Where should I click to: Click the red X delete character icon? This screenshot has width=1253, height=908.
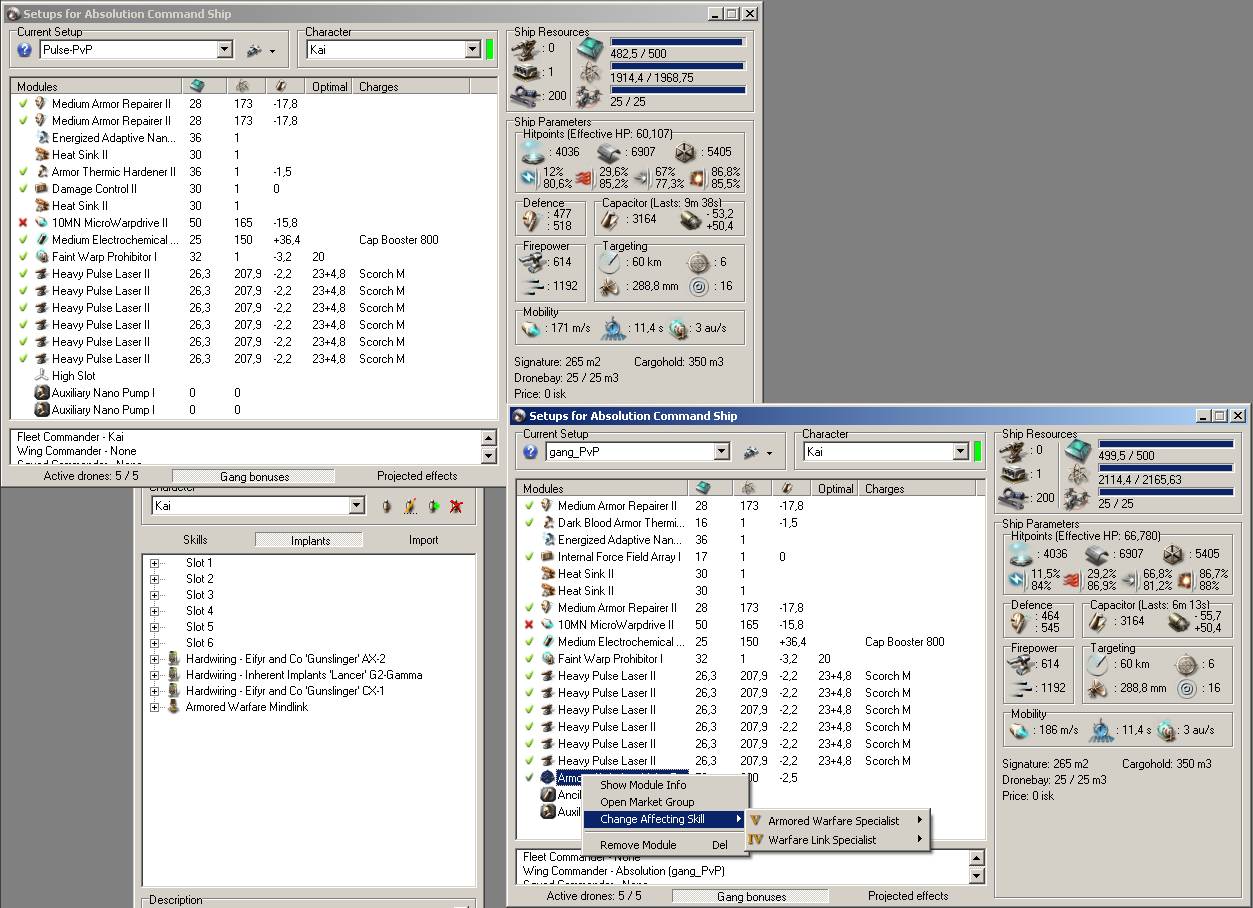(x=456, y=507)
